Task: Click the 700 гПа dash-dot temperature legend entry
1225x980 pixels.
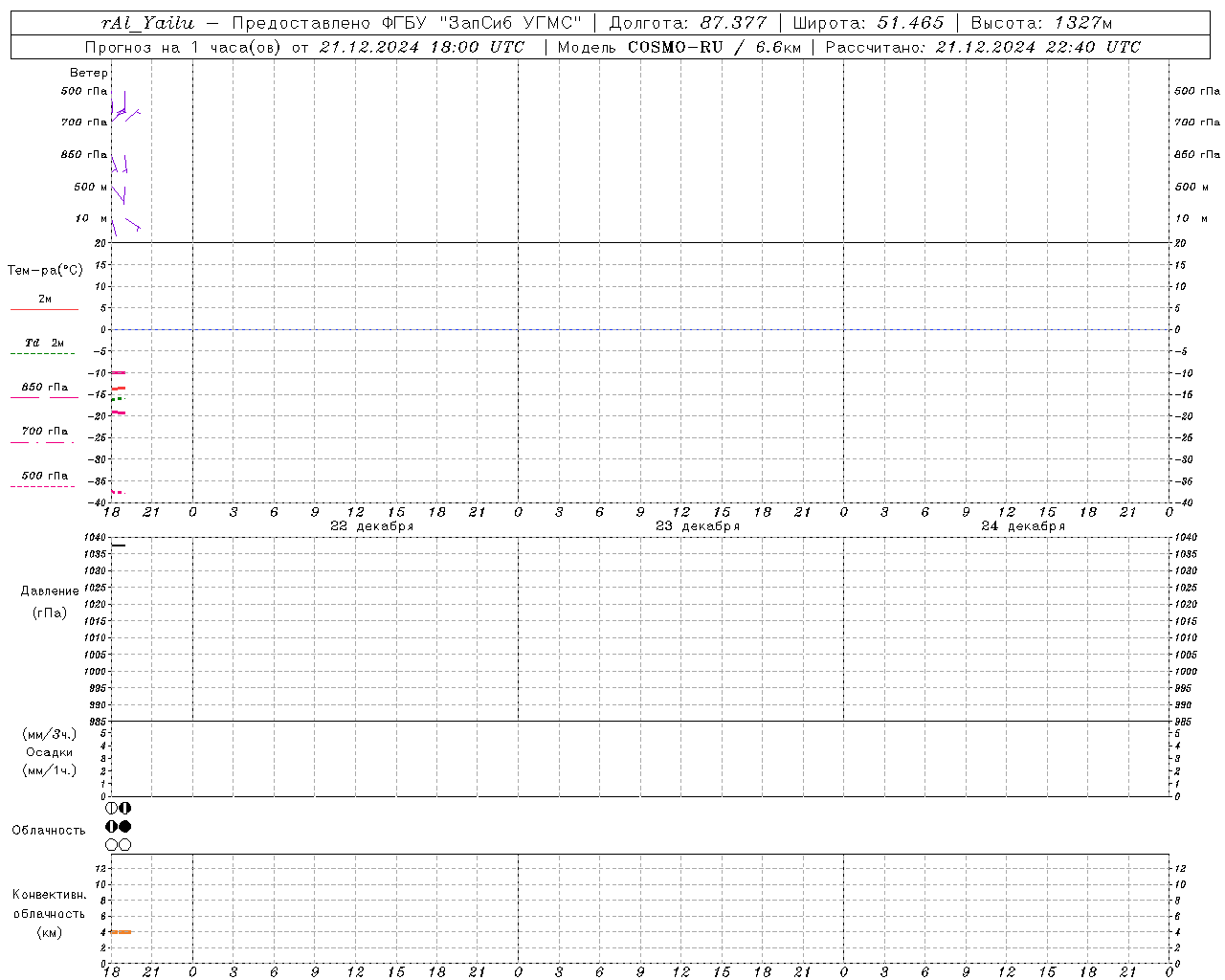Action: tap(43, 436)
